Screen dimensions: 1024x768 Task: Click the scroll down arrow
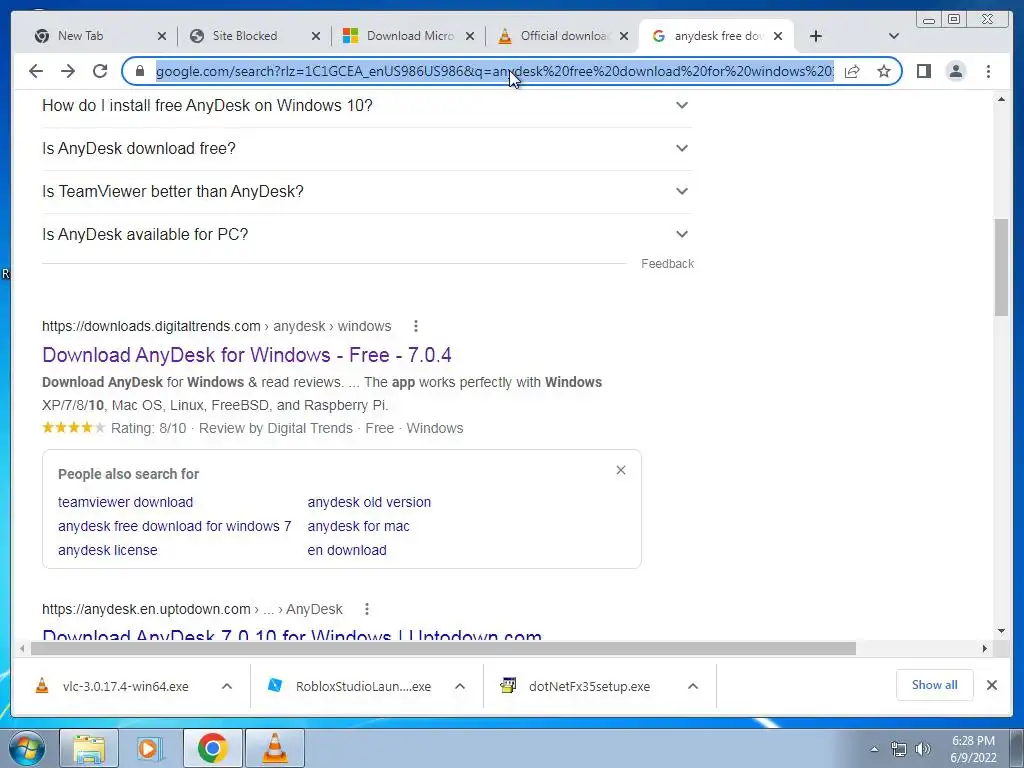[1001, 631]
